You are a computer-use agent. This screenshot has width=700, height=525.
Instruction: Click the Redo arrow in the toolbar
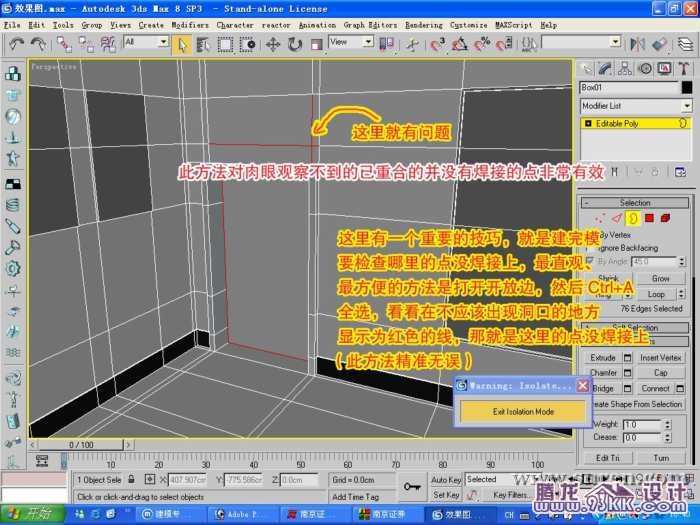pyautogui.click(x=39, y=44)
